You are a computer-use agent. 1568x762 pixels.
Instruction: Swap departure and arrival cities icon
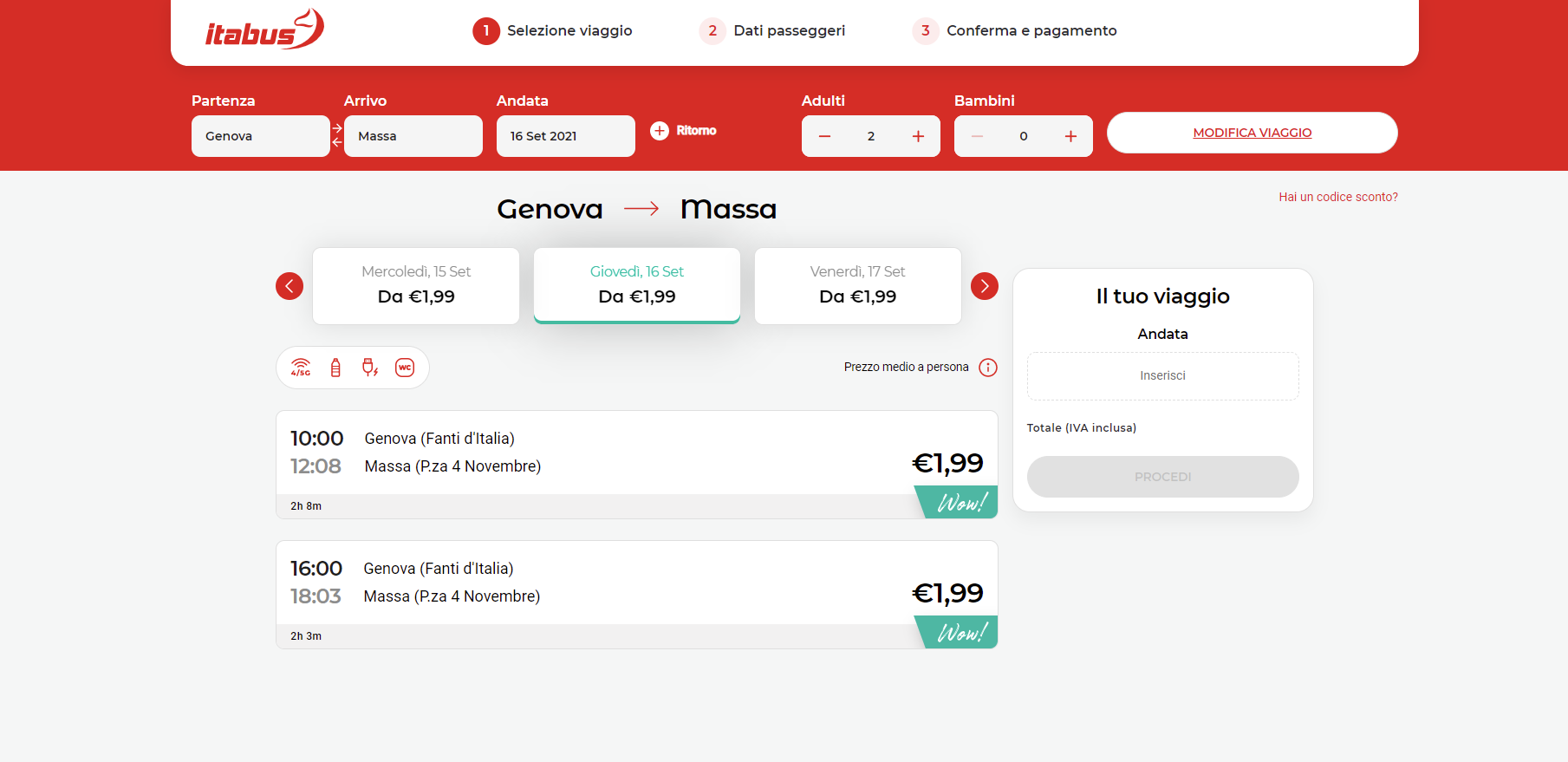point(337,135)
